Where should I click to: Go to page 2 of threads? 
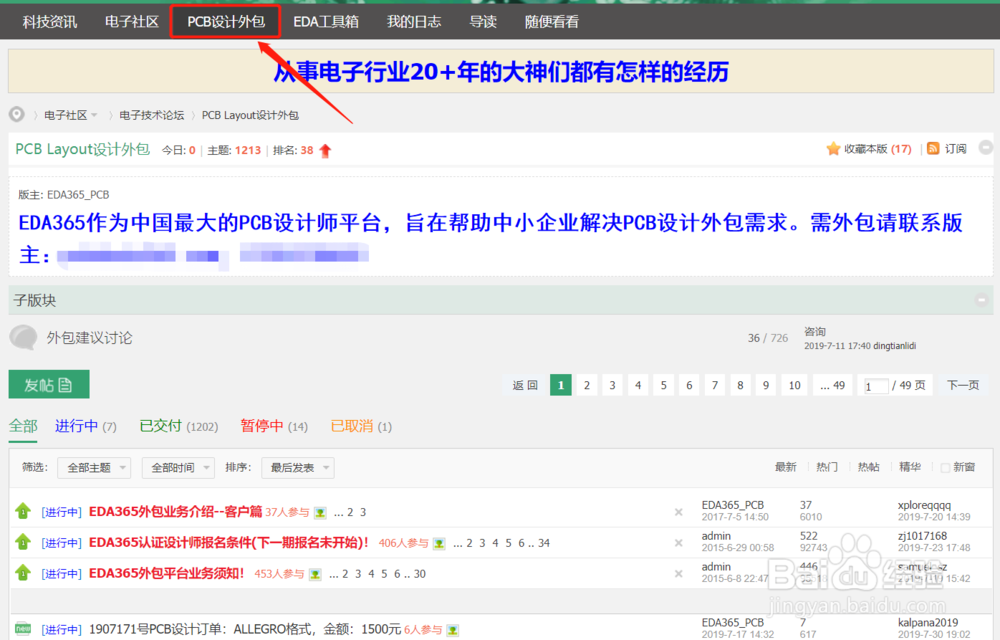coord(587,385)
